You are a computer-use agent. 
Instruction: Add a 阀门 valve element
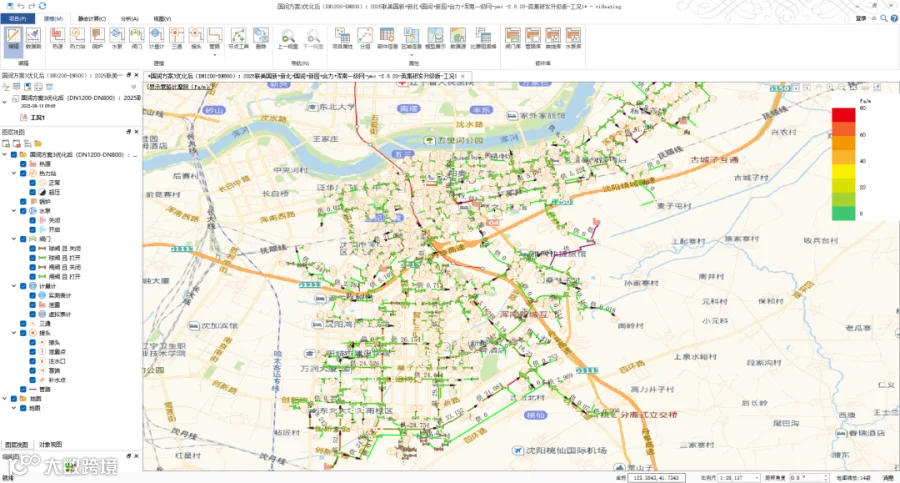click(x=137, y=38)
